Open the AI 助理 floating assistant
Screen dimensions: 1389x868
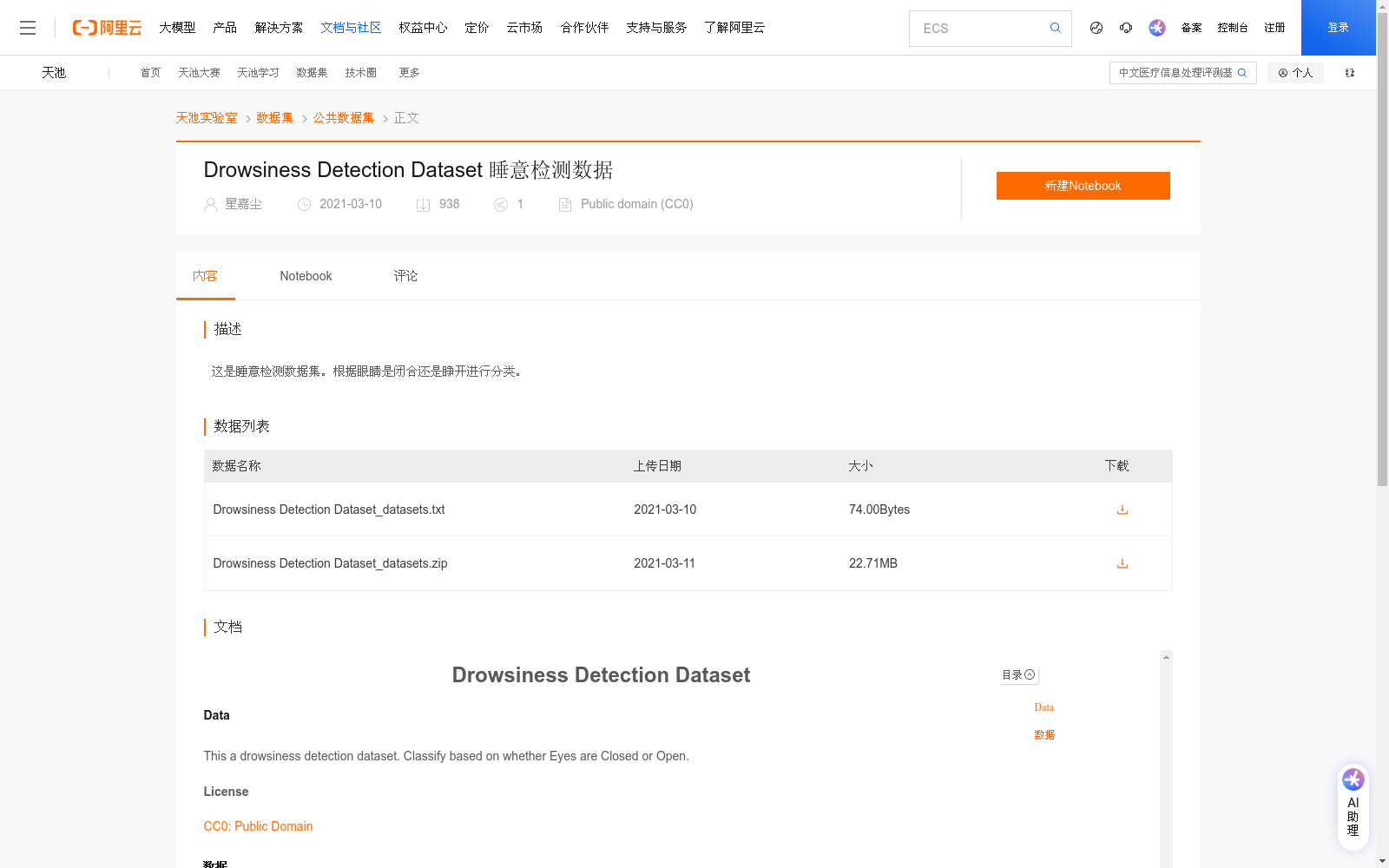tap(1353, 806)
